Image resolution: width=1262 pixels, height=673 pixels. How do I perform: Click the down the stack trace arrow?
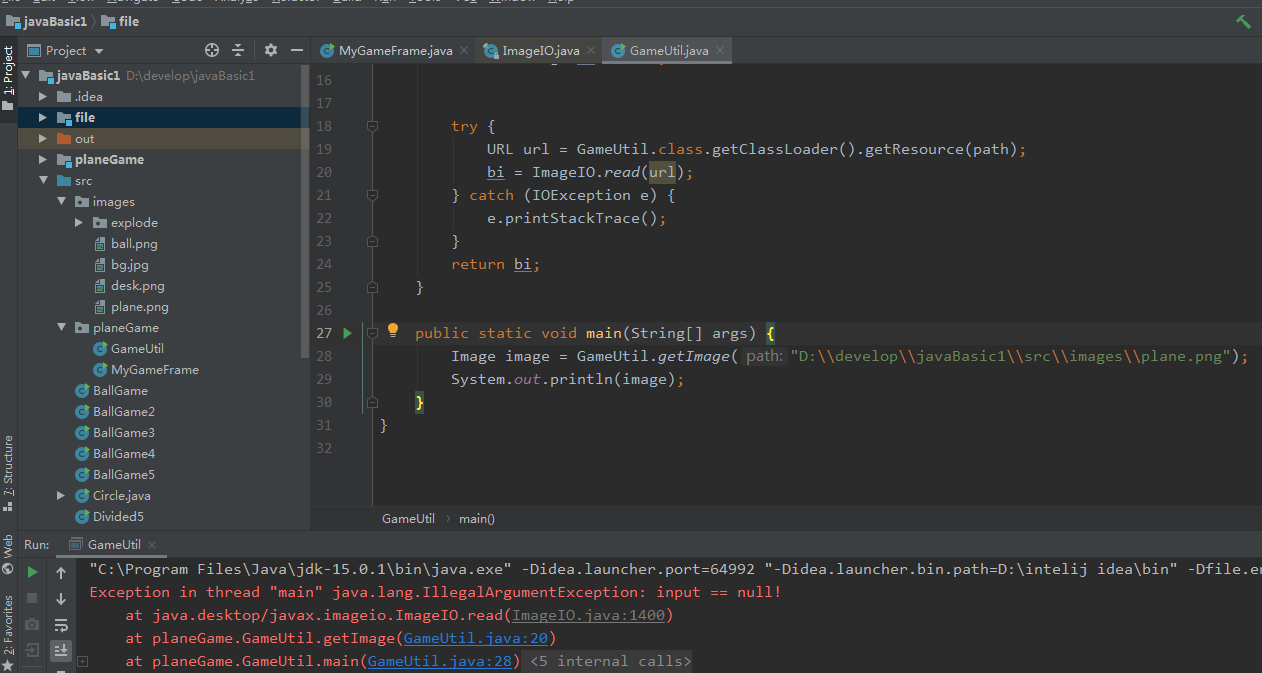click(x=61, y=598)
